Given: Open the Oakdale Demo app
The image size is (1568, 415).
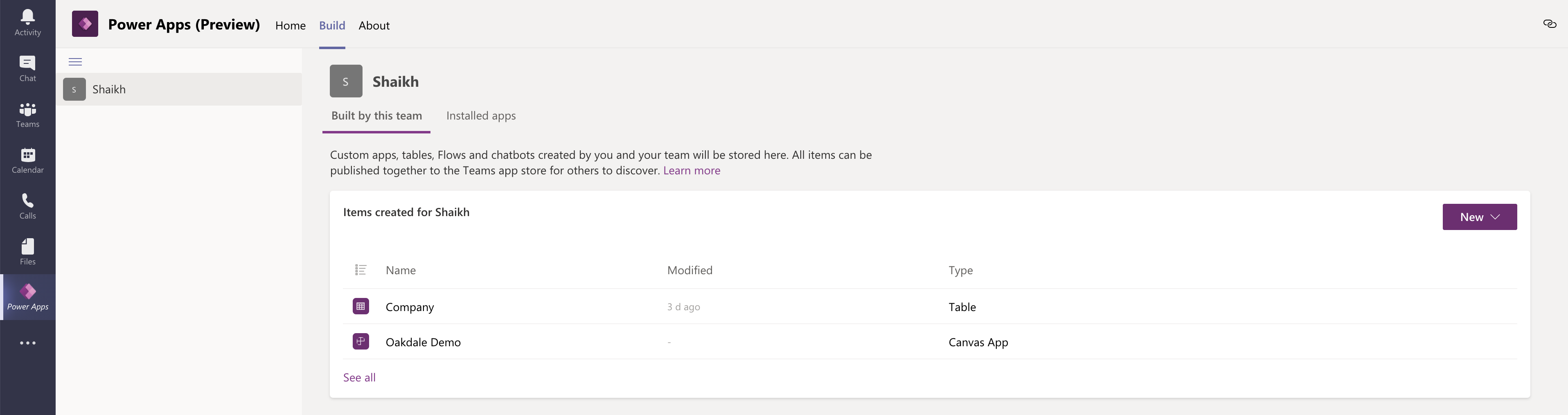Looking at the screenshot, I should click(423, 342).
